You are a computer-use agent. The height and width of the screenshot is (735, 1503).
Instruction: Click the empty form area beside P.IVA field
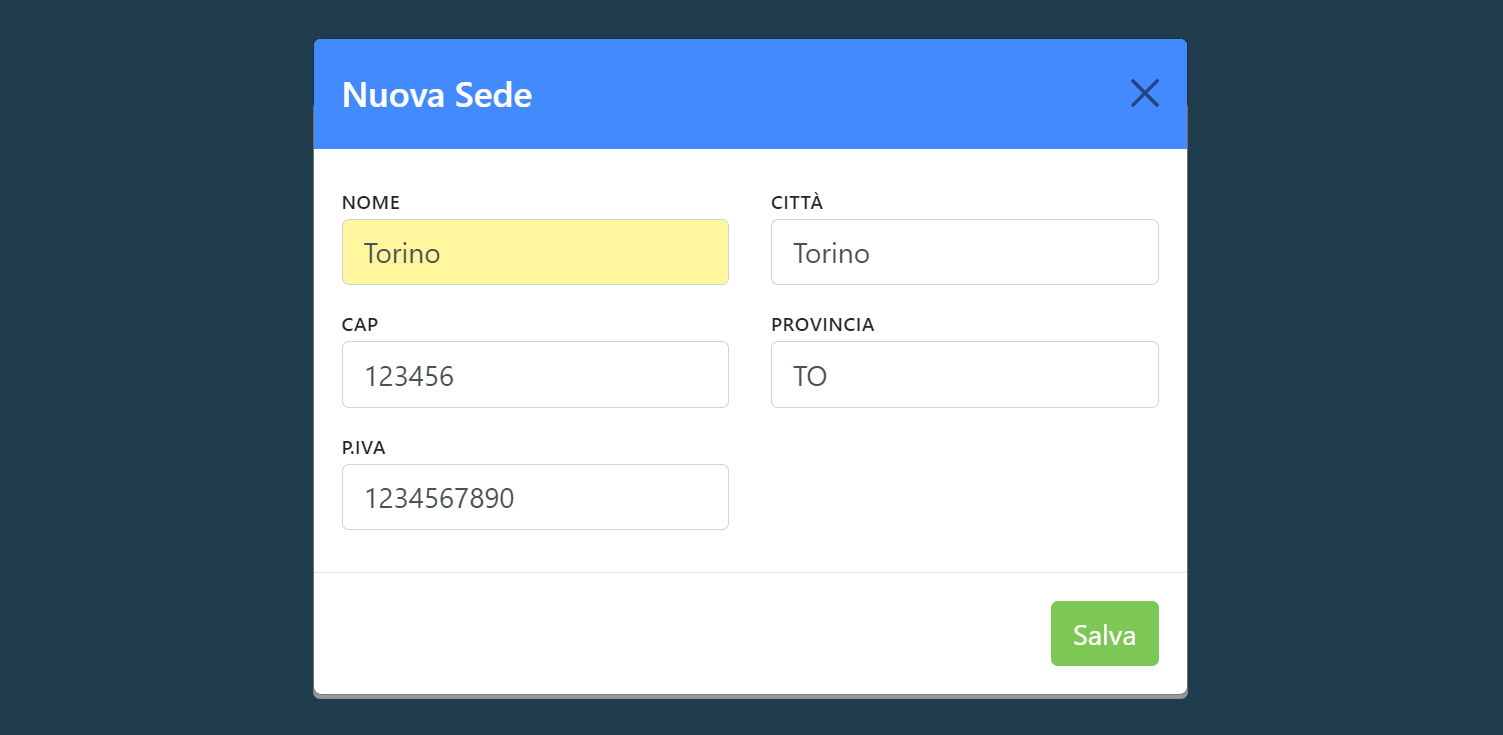tap(964, 497)
